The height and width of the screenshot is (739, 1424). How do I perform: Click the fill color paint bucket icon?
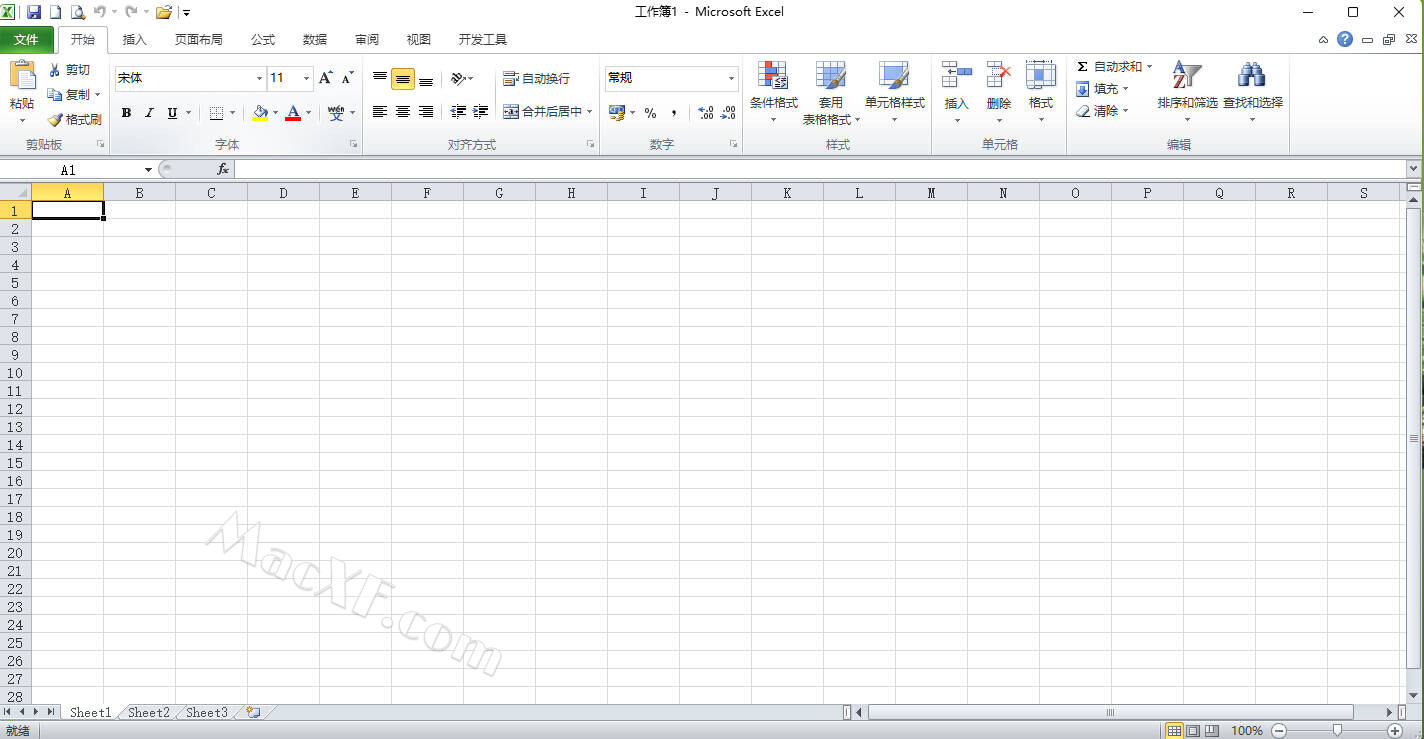point(260,113)
